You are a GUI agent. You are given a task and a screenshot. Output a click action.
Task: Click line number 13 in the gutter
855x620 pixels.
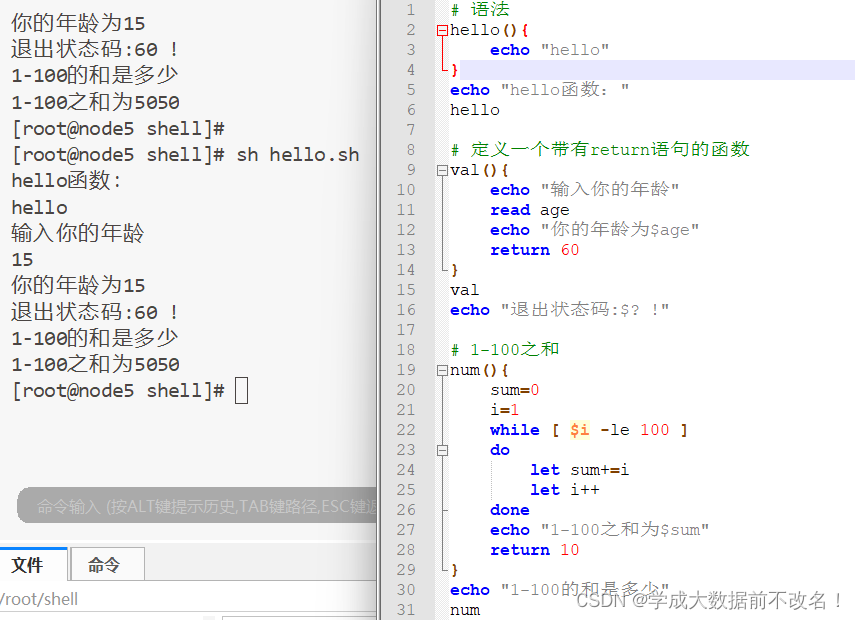pos(406,250)
